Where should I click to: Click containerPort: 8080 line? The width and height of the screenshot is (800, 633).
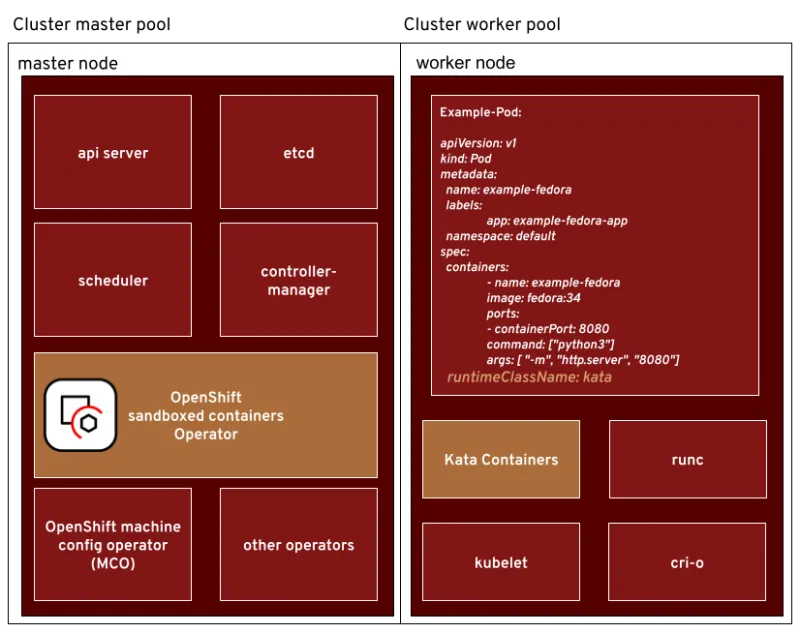548,328
